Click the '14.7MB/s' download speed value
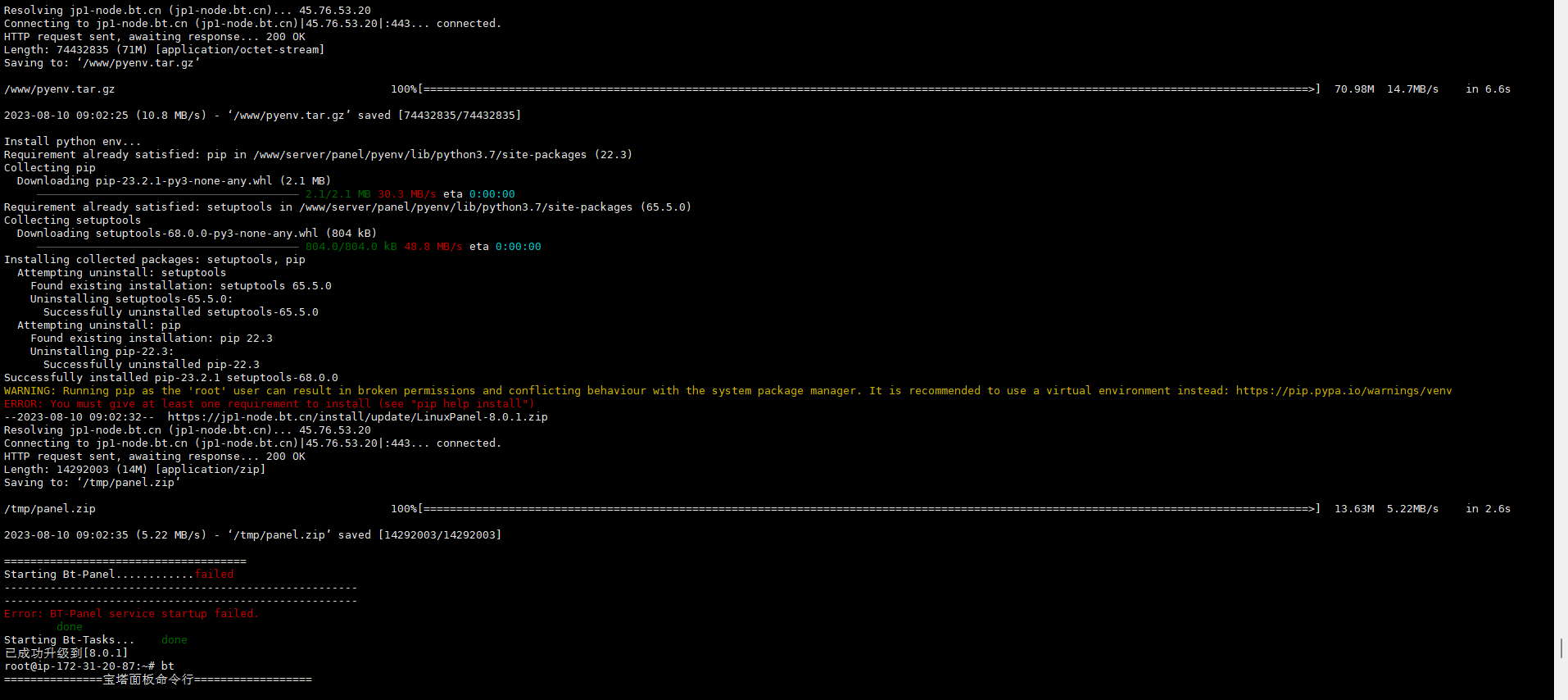Screen dimensions: 1568x700 1412,89
